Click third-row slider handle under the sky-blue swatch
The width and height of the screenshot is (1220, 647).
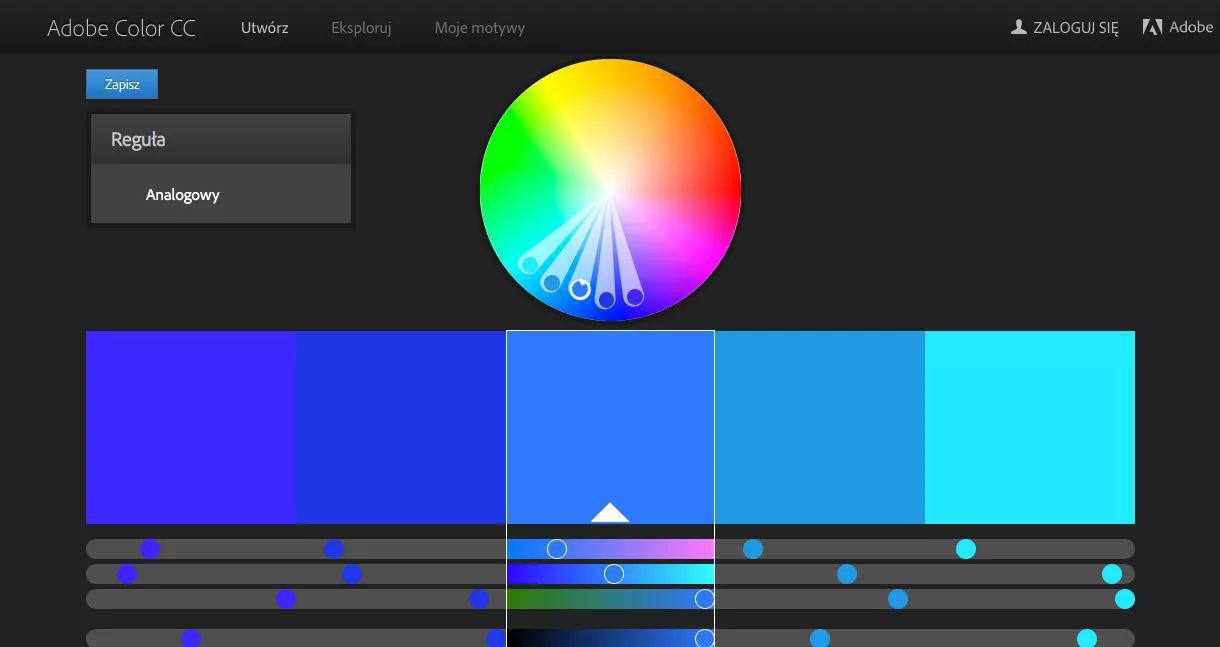click(x=898, y=599)
